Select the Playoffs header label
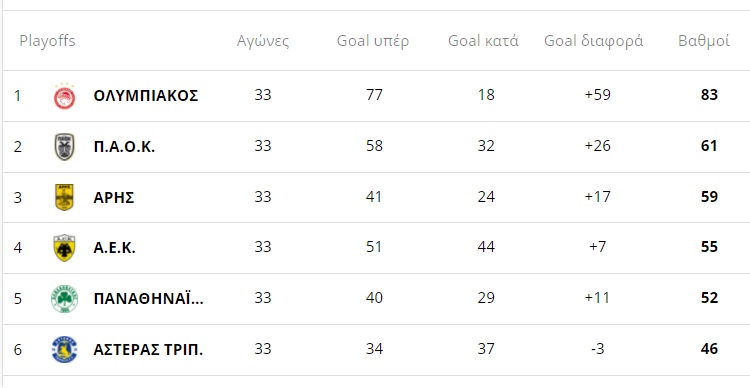 [x=47, y=41]
